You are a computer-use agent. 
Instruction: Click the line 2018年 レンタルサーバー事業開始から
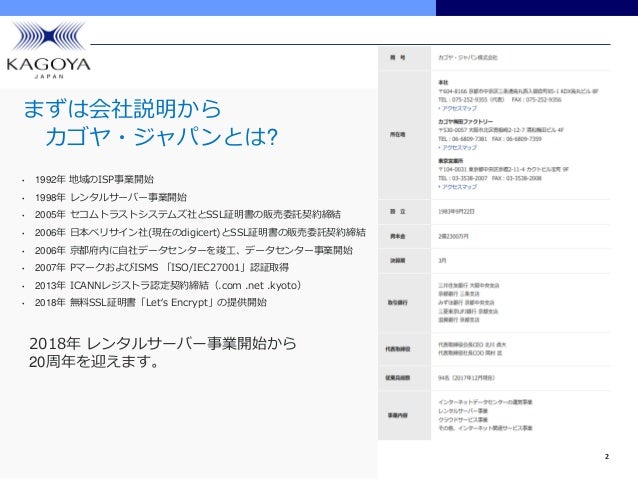[163, 343]
